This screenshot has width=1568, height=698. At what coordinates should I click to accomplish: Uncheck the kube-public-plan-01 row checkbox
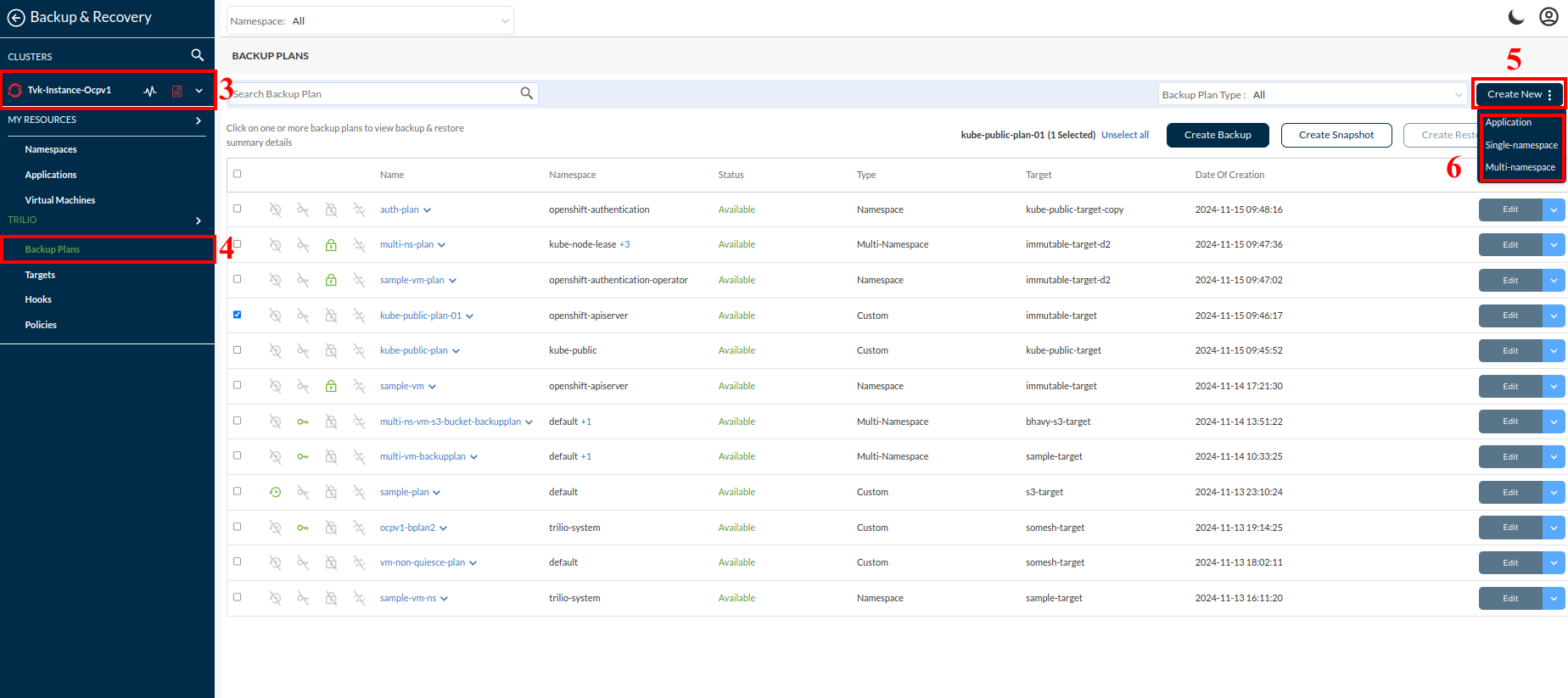238,315
